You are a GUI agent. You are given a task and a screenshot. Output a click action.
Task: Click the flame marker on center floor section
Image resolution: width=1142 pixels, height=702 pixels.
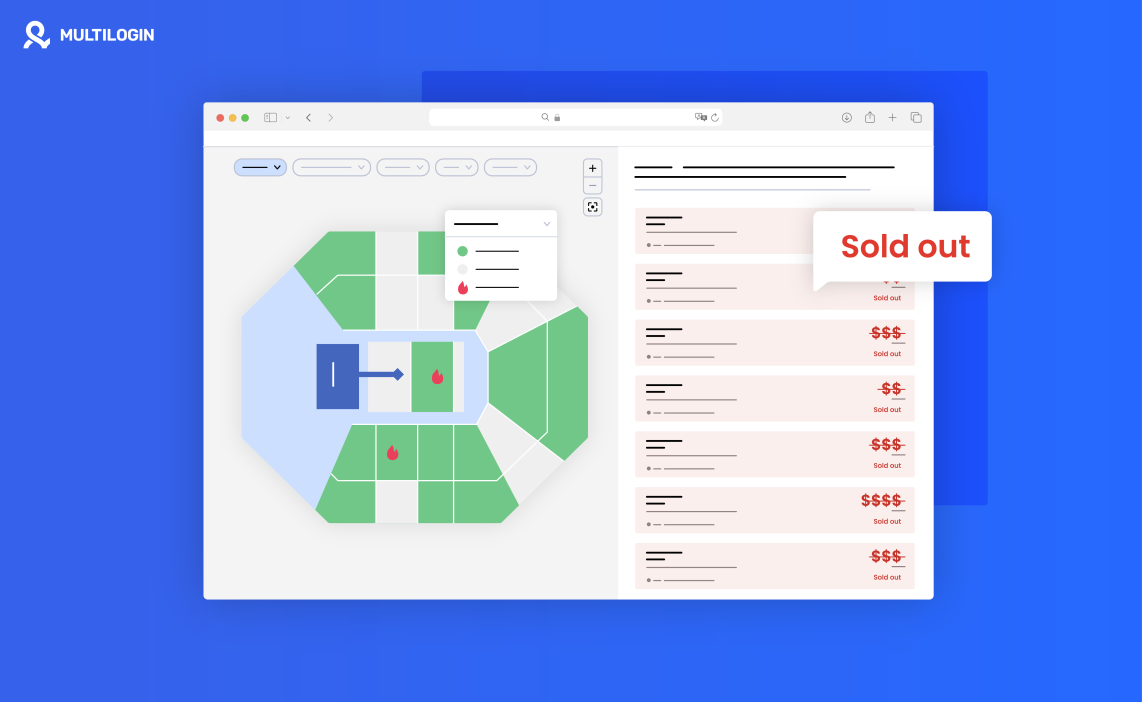pyautogui.click(x=437, y=377)
